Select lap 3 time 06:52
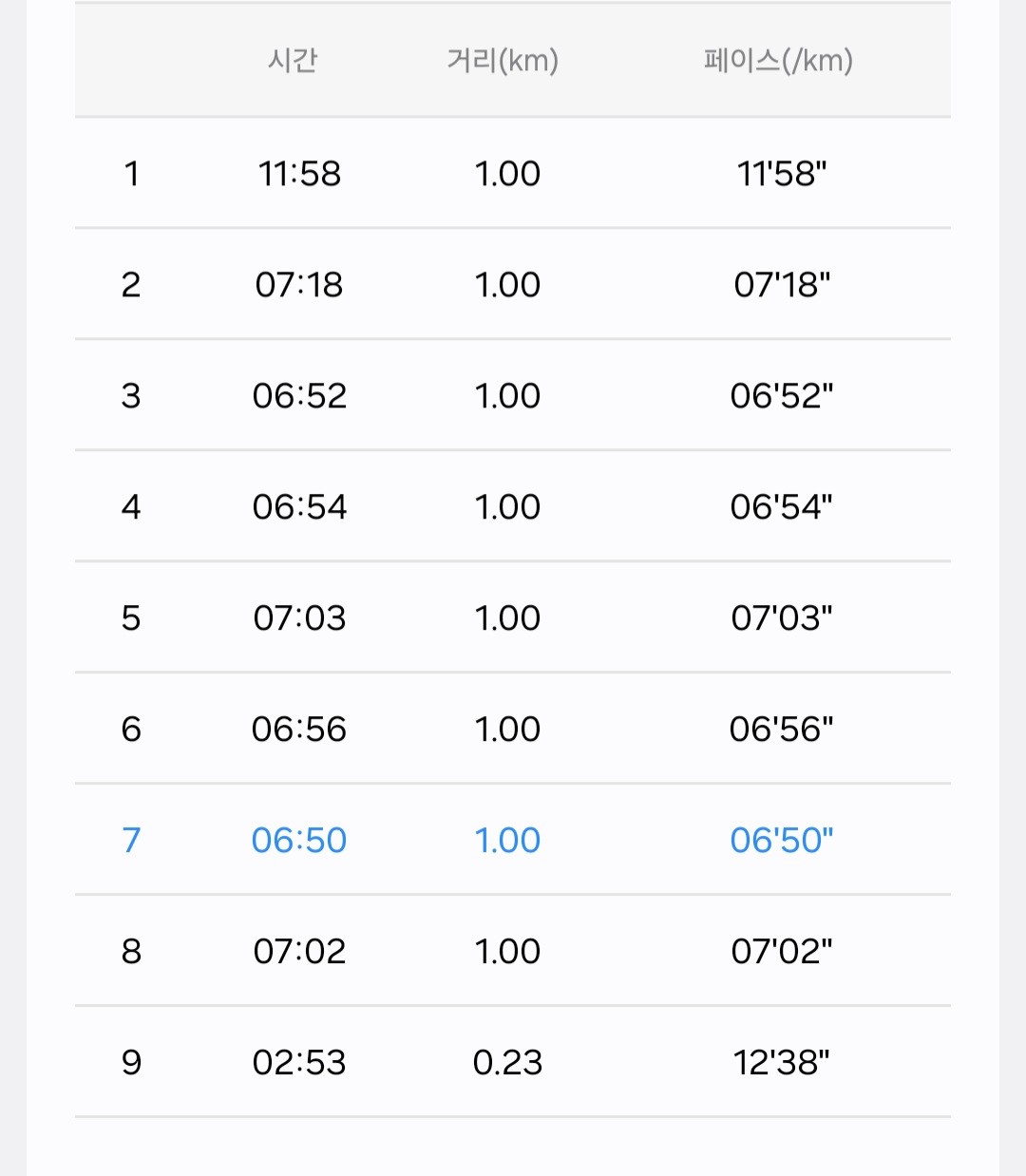Viewport: 1026px width, 1176px height. click(x=299, y=396)
